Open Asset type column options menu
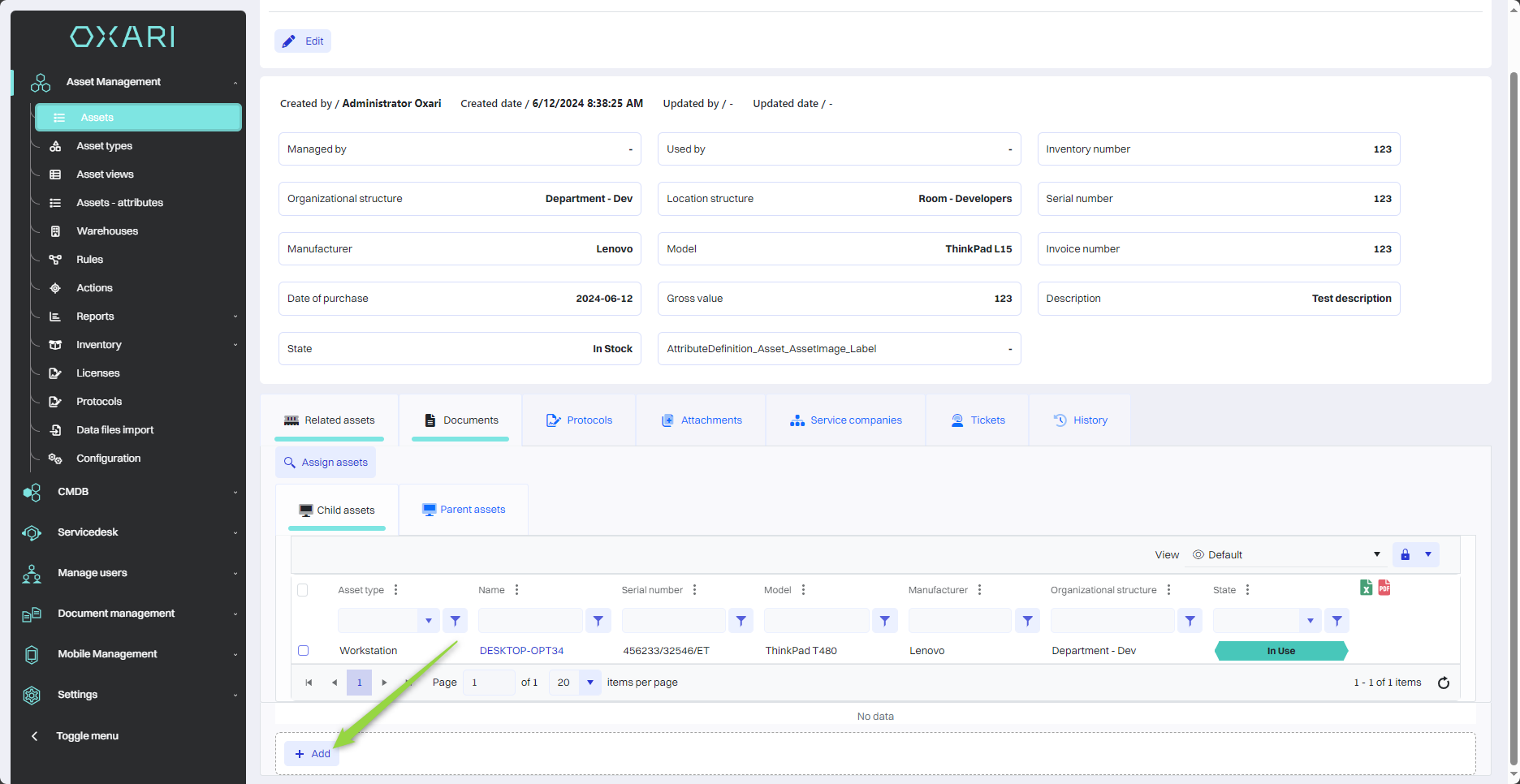This screenshot has height=784, width=1520. coord(396,590)
